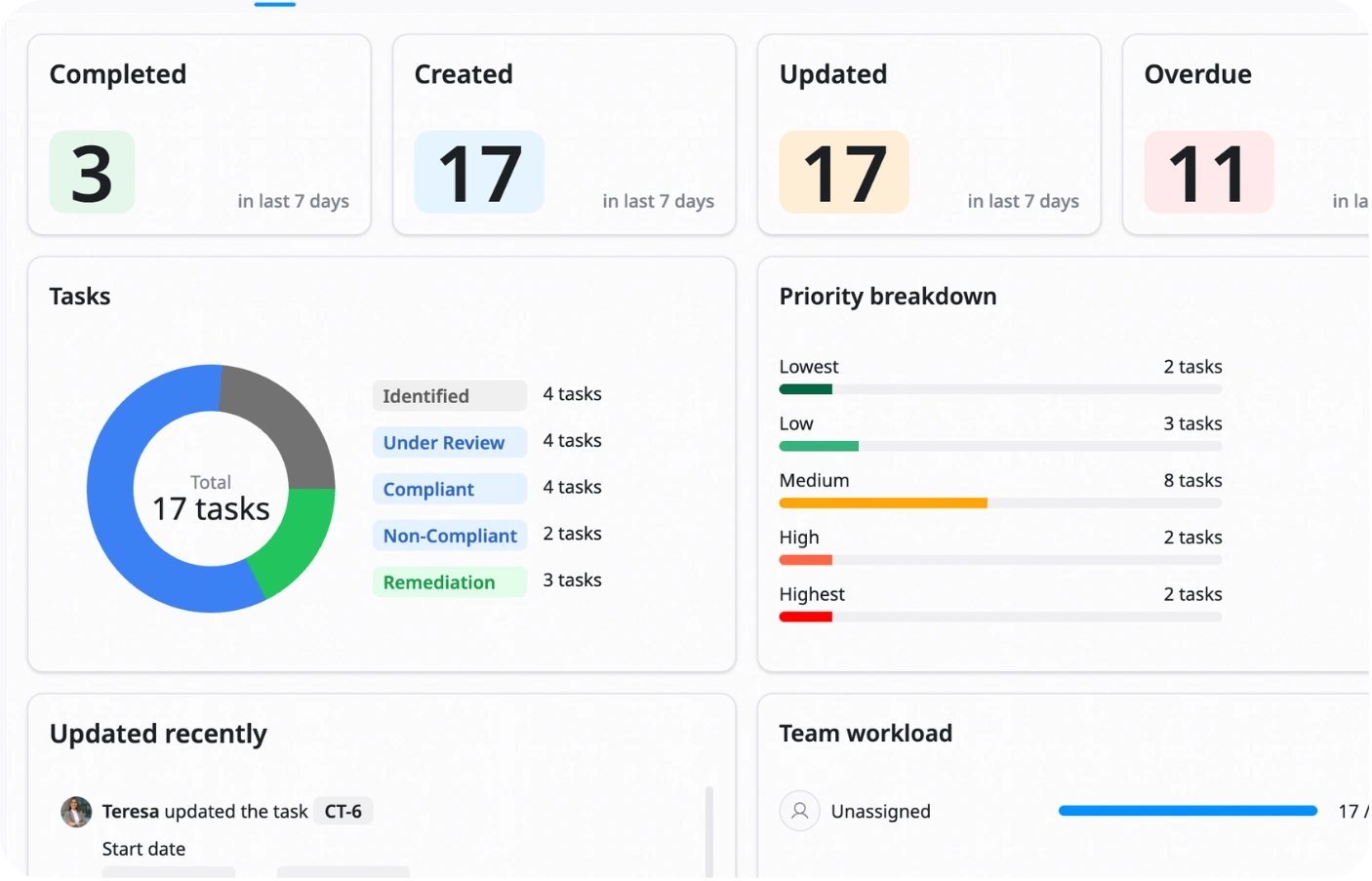The width and height of the screenshot is (1372, 881).
Task: Click the Tasks card heading
Action: pos(80,297)
